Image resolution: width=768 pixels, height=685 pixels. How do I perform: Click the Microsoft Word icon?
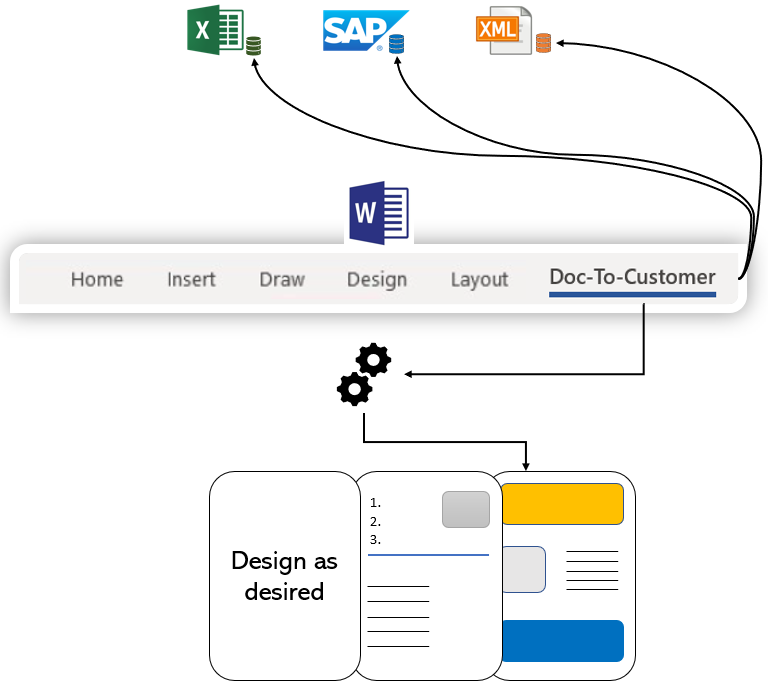[x=379, y=213]
